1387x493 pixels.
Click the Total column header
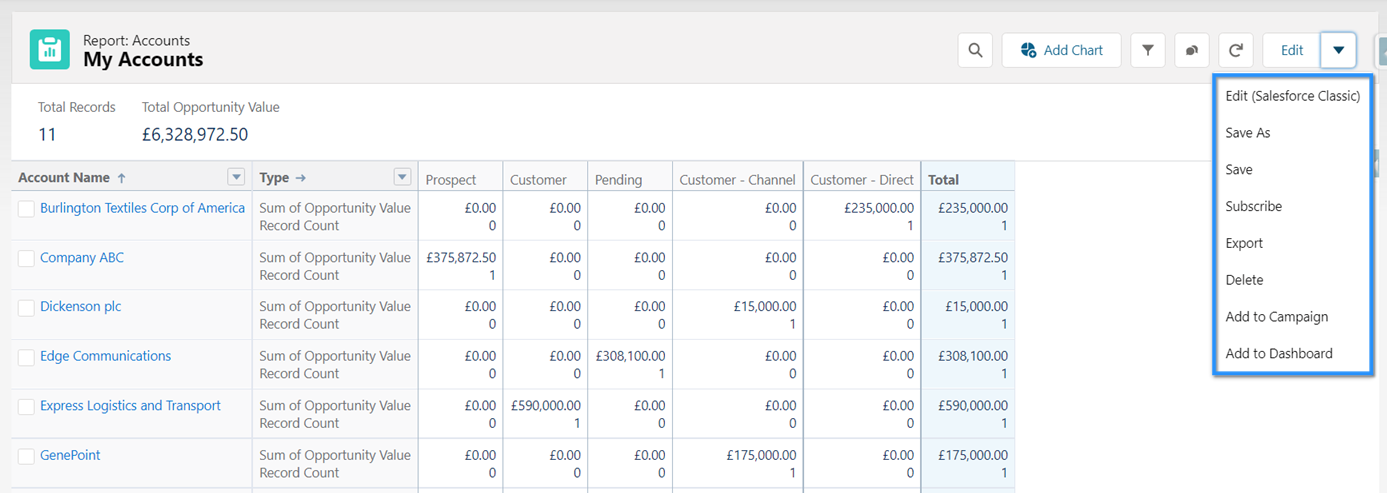(943, 180)
